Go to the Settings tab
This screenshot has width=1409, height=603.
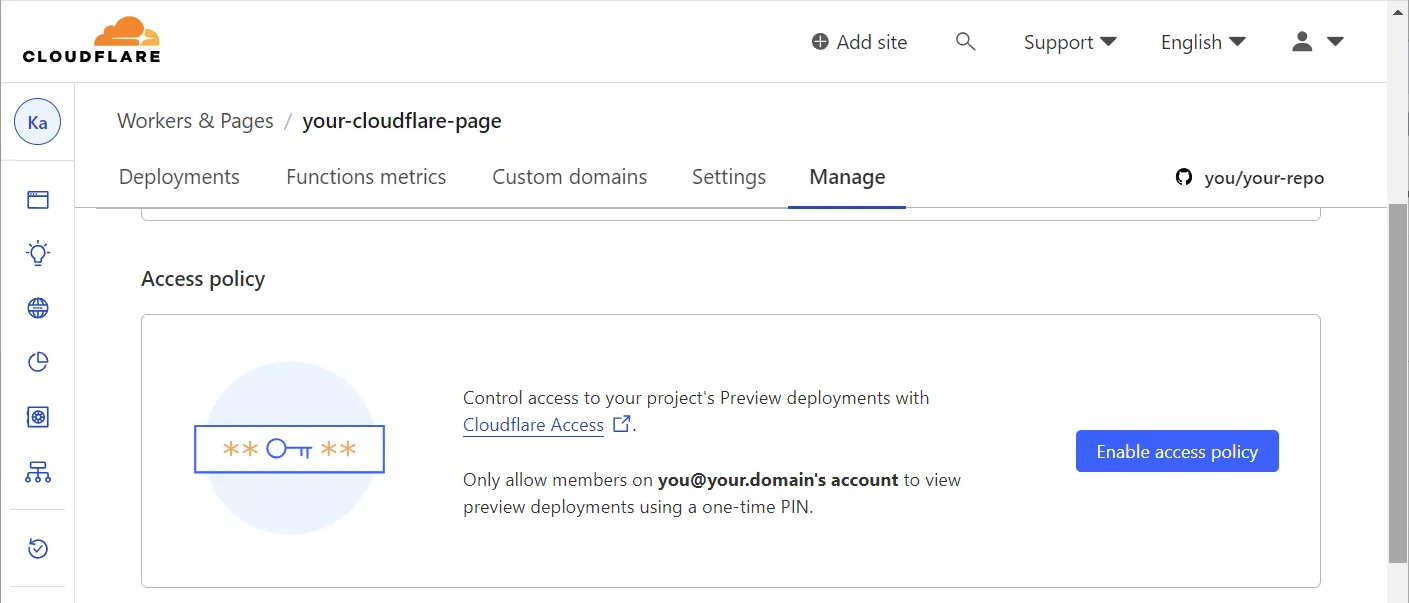[728, 177]
